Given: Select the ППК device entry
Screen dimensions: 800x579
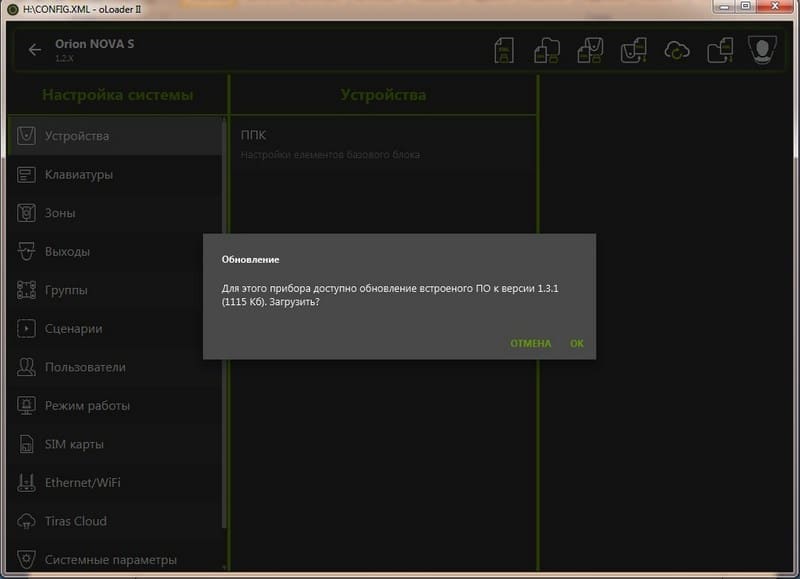Looking at the screenshot, I should point(383,144).
